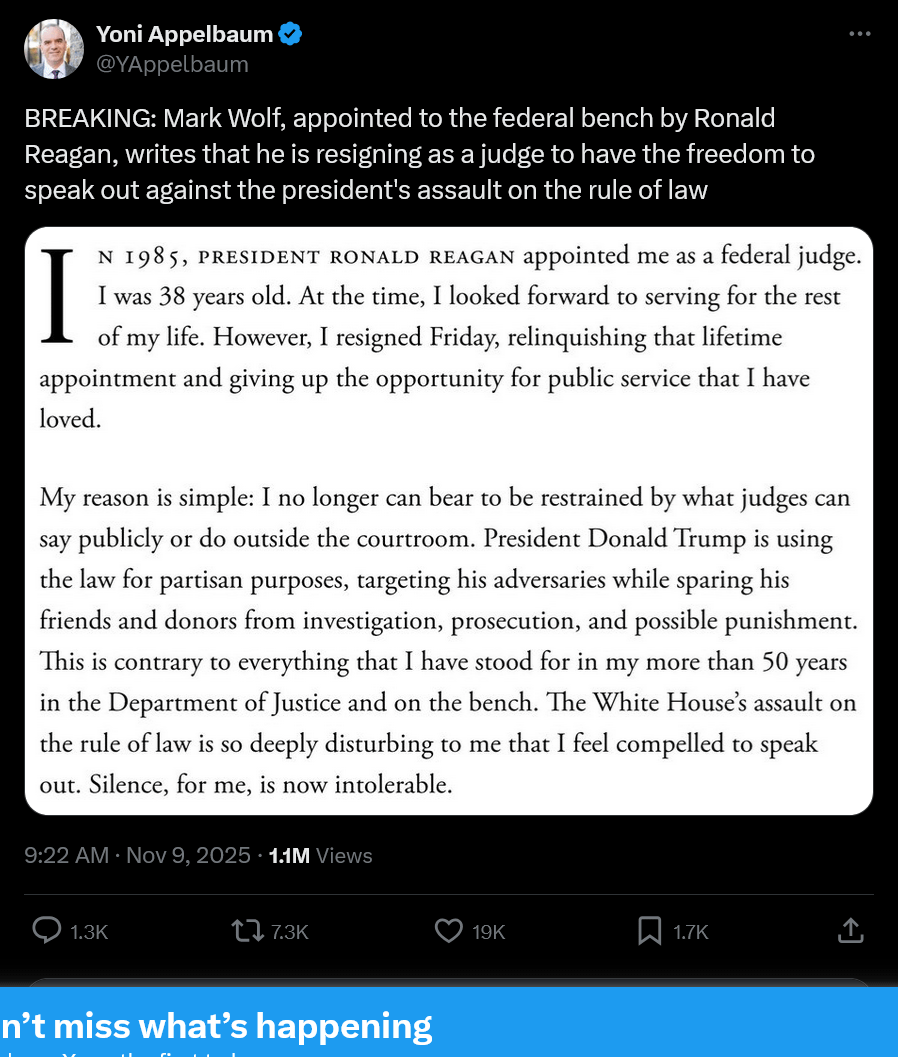Click the large drop cap letter I
The image size is (898, 1057).
click(60, 296)
